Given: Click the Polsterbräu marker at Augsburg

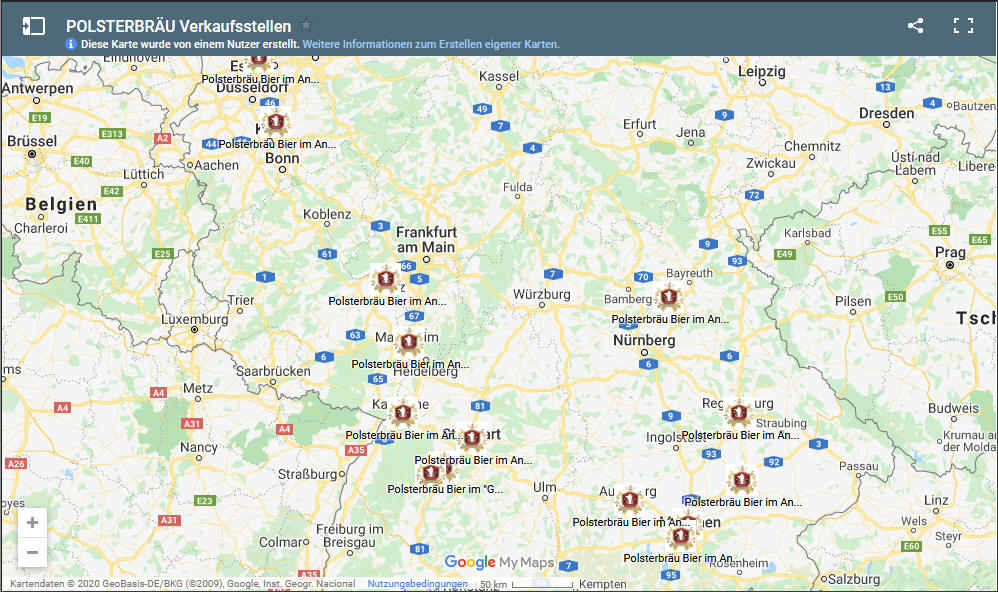Looking at the screenshot, I should coord(629,500).
